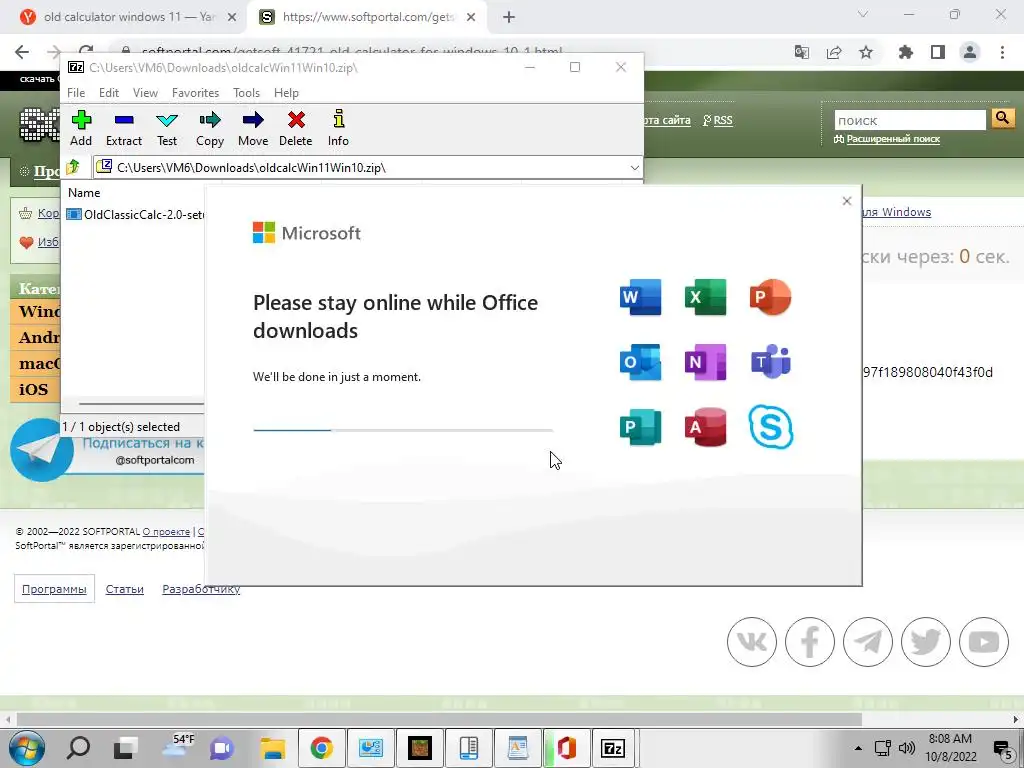Click the site search magnifier button
The image size is (1024, 768).
pyautogui.click(x=1002, y=119)
